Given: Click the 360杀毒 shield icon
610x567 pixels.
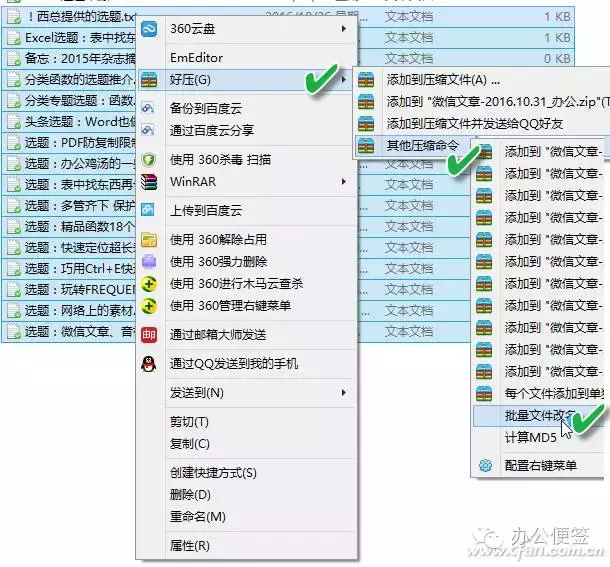Looking at the screenshot, I should click(x=149, y=160).
